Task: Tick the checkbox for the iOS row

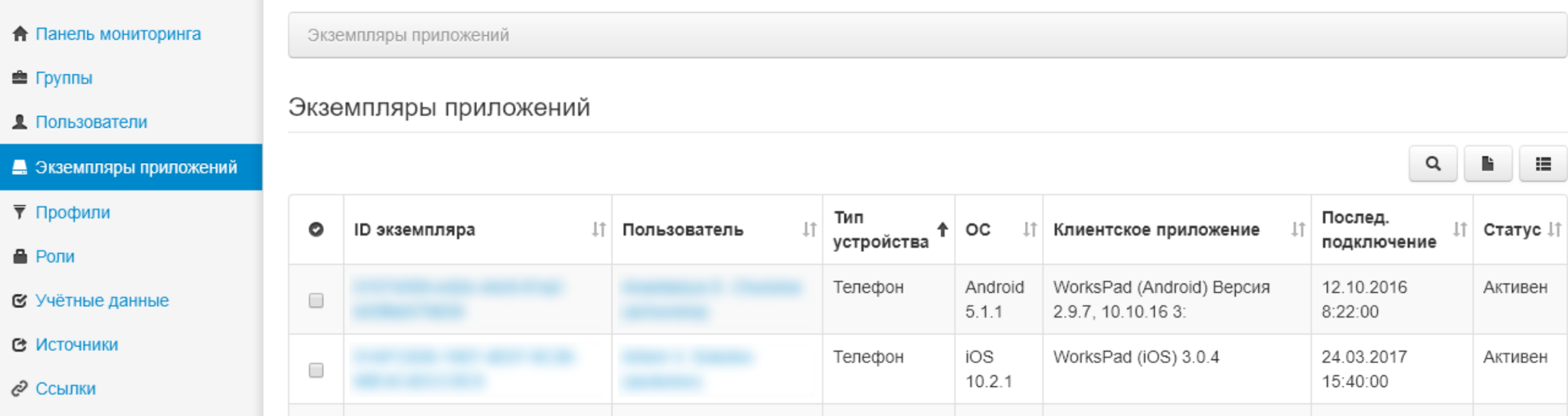Action: pyautogui.click(x=316, y=370)
